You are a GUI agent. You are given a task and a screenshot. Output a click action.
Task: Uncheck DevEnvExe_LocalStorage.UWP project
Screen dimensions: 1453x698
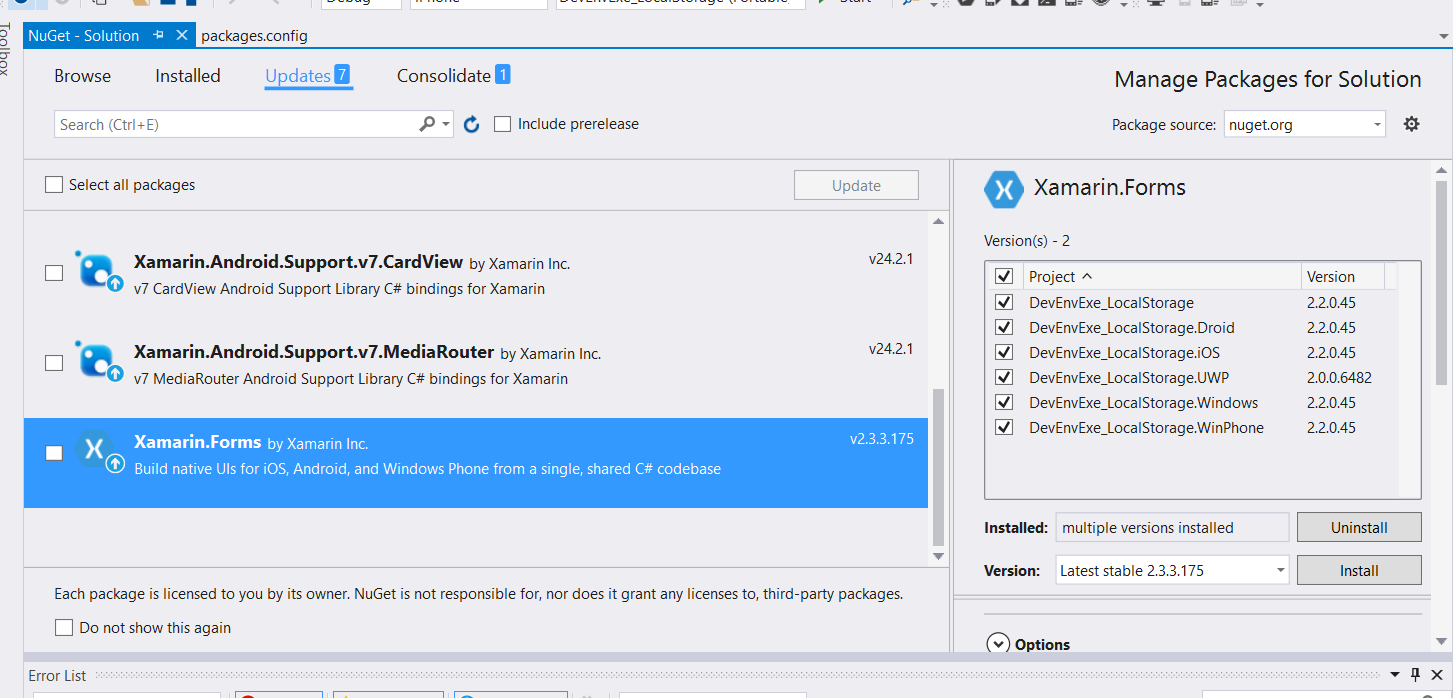pos(1004,377)
